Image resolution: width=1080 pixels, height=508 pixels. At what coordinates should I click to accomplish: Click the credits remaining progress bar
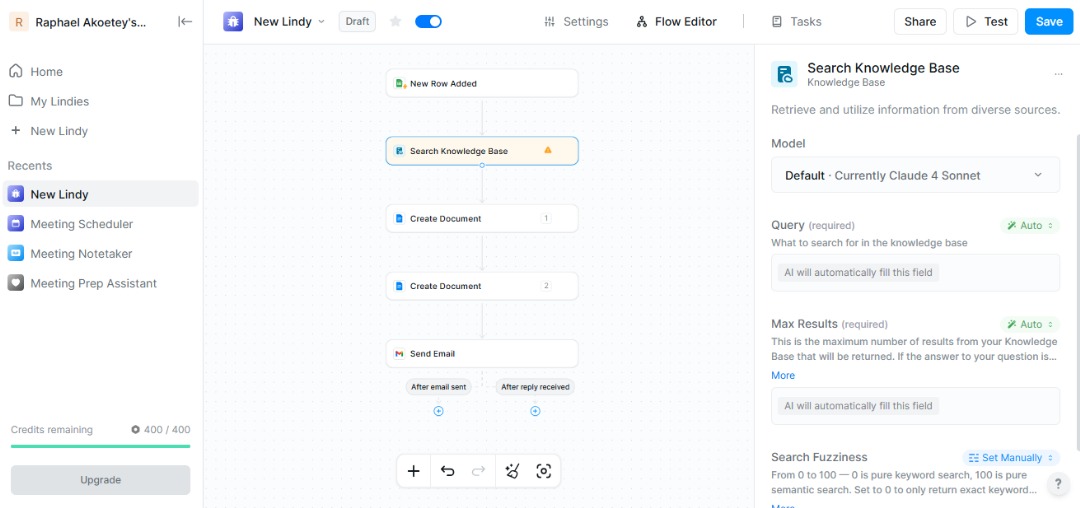coord(101,446)
